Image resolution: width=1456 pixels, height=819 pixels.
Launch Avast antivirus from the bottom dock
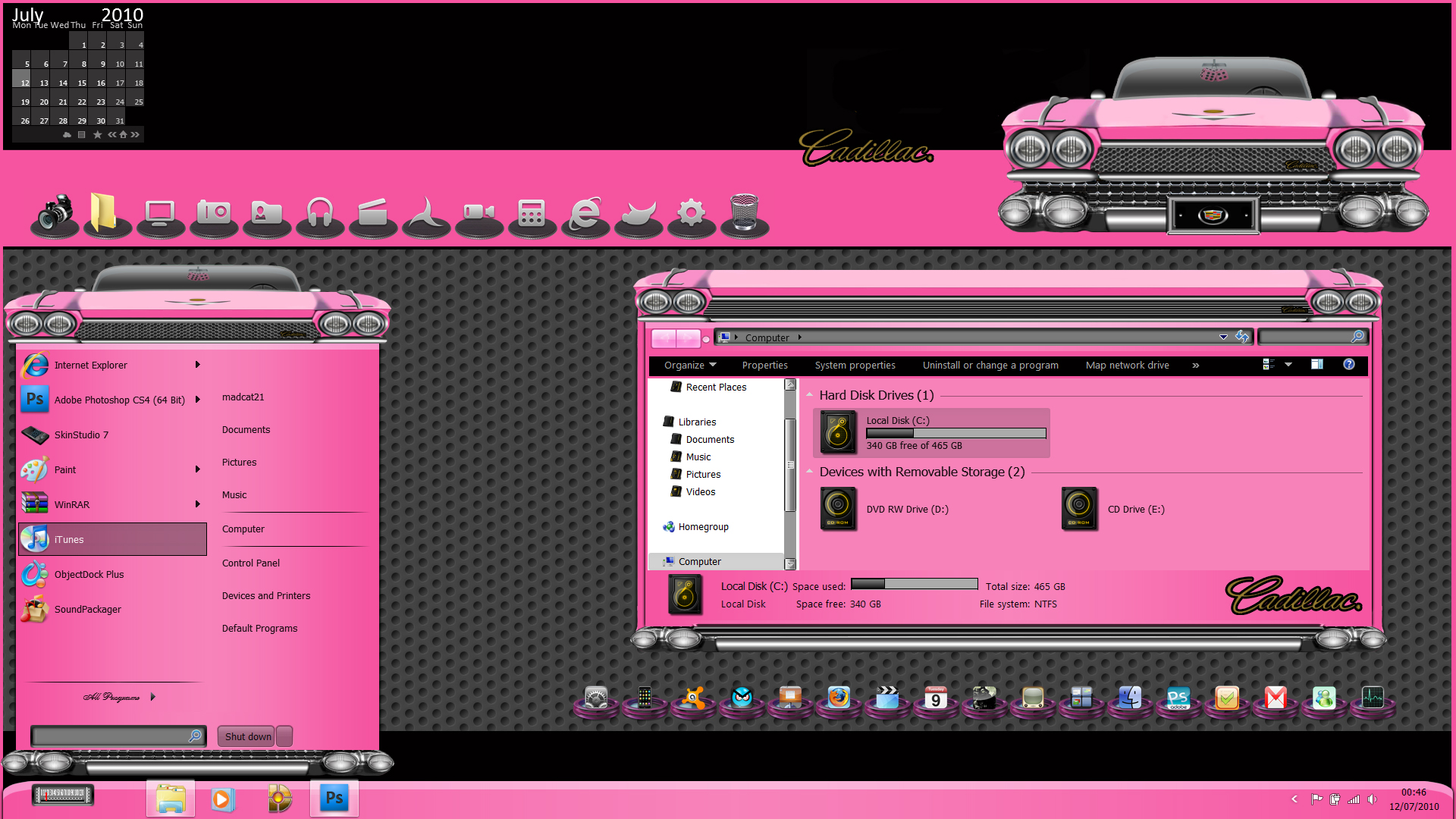(693, 698)
